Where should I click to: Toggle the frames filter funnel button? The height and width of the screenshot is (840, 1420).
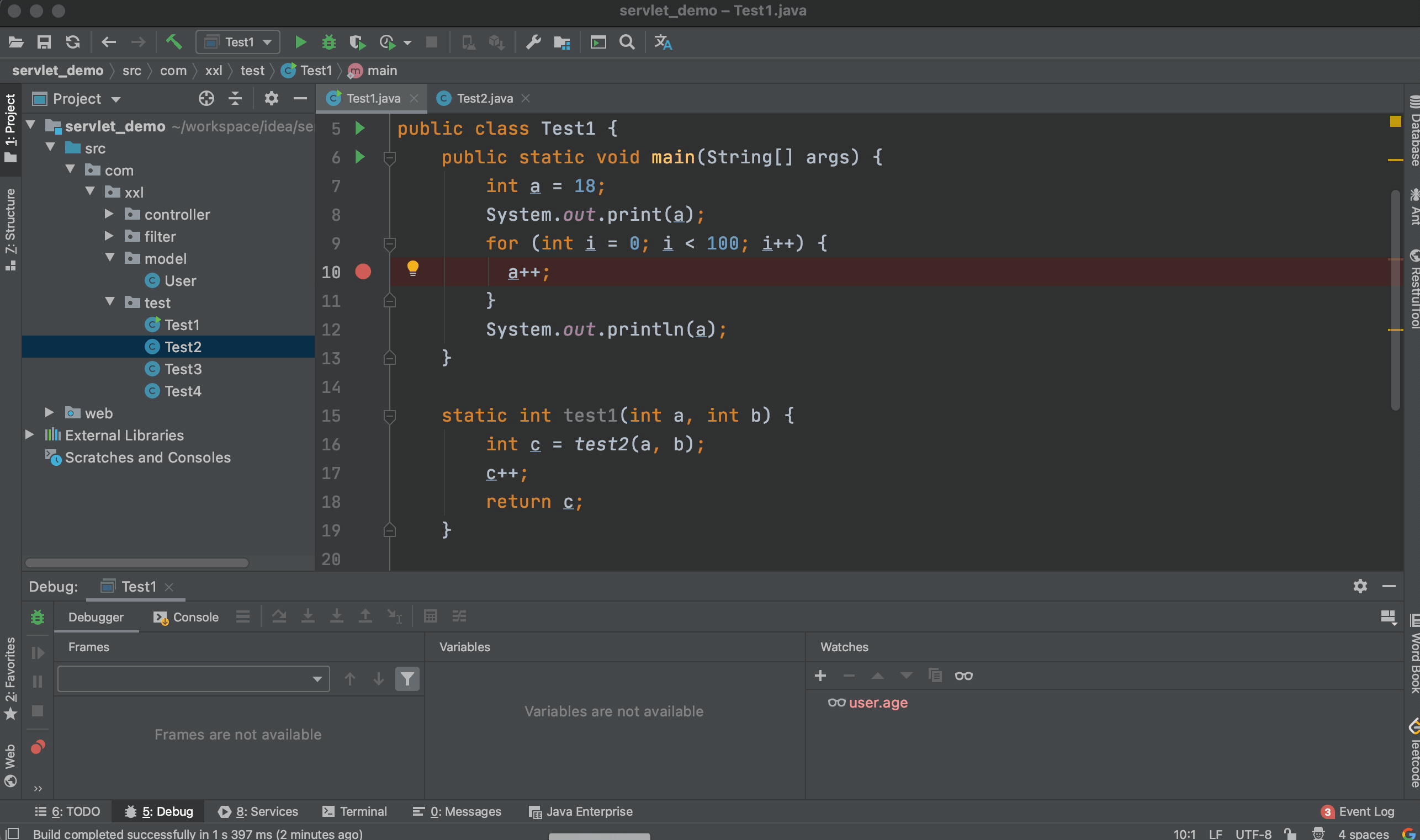coord(407,679)
